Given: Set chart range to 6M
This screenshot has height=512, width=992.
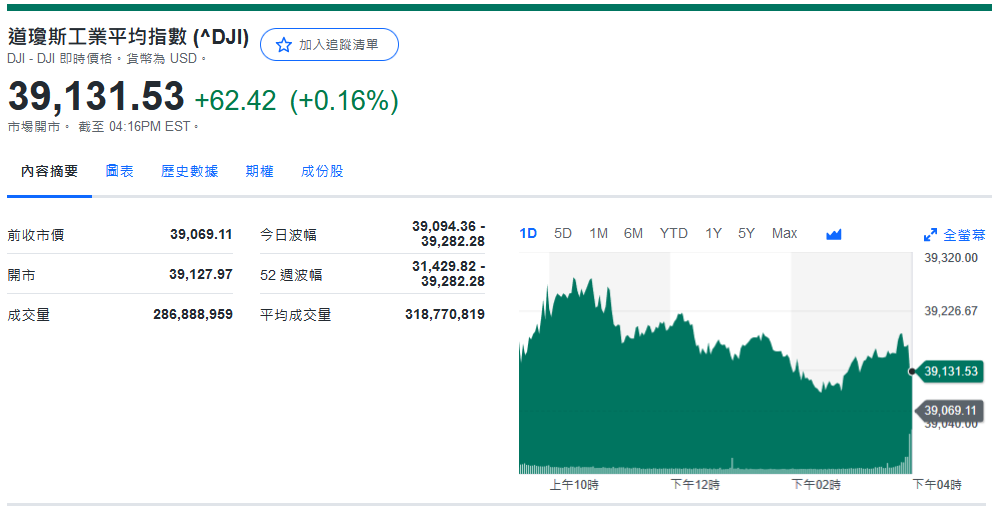Looking at the screenshot, I should (633, 233).
